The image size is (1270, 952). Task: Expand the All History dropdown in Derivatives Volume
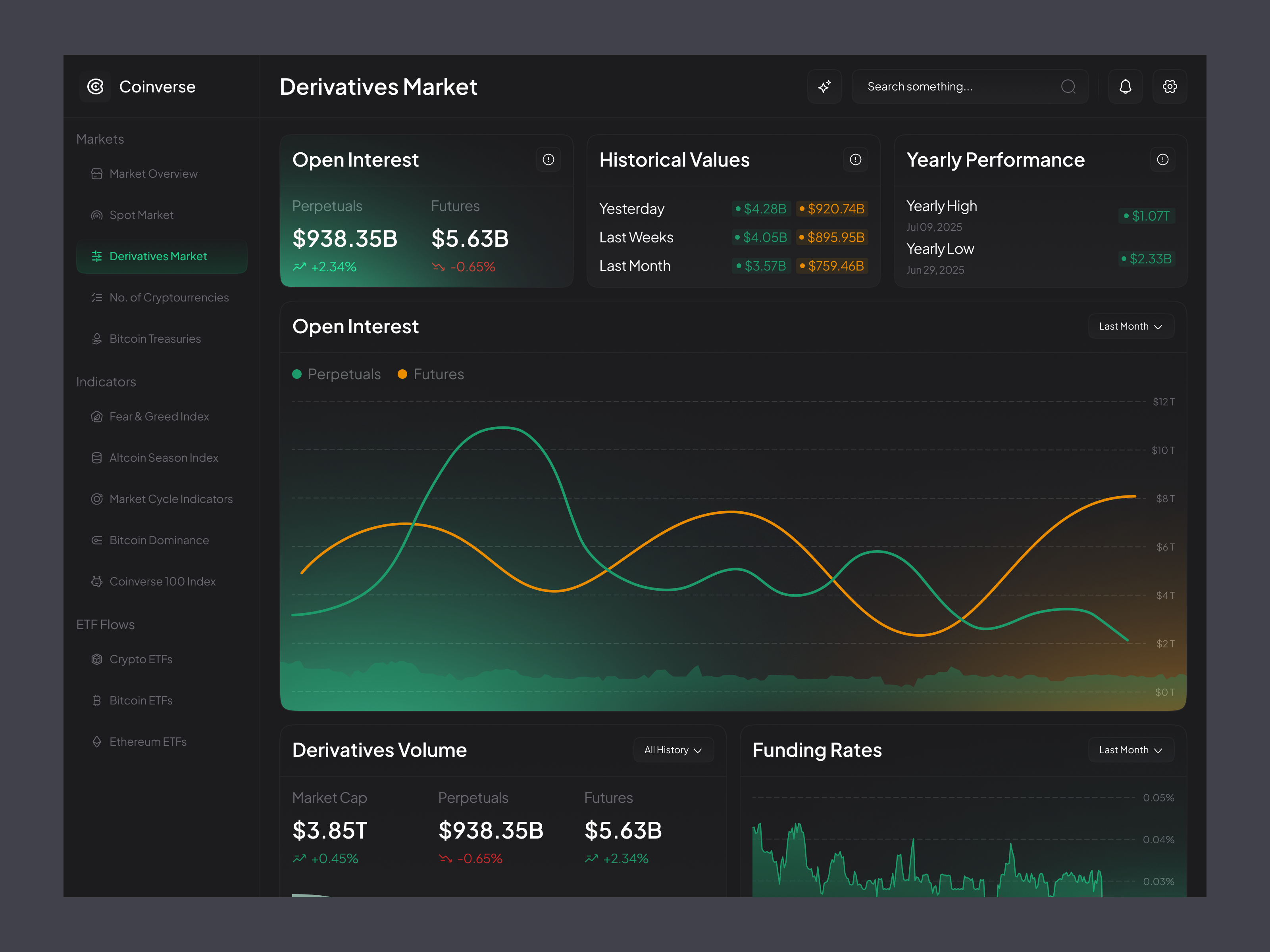coord(673,749)
